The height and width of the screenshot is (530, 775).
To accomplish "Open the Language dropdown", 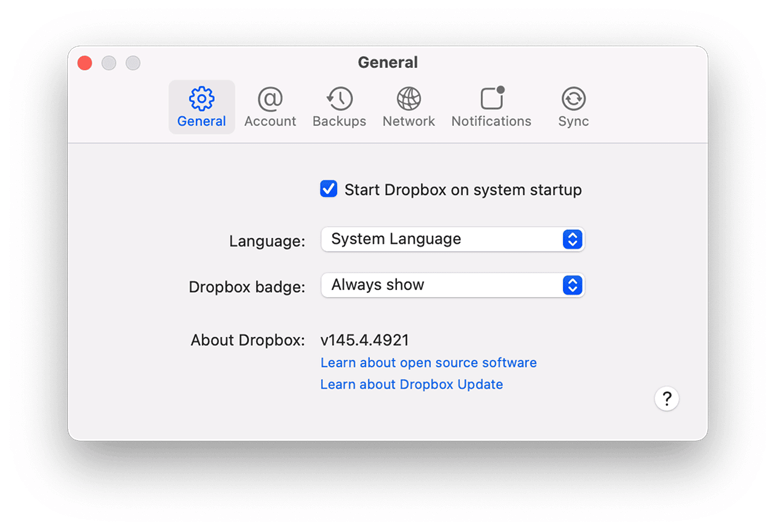I will point(453,239).
